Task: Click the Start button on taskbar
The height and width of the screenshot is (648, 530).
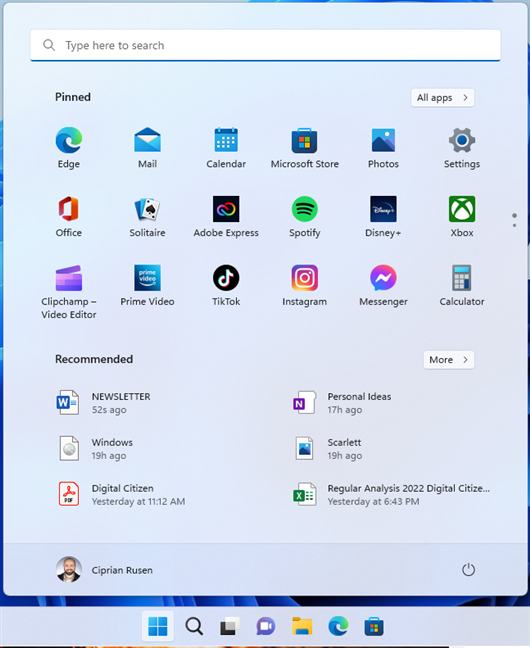Action: (x=158, y=627)
